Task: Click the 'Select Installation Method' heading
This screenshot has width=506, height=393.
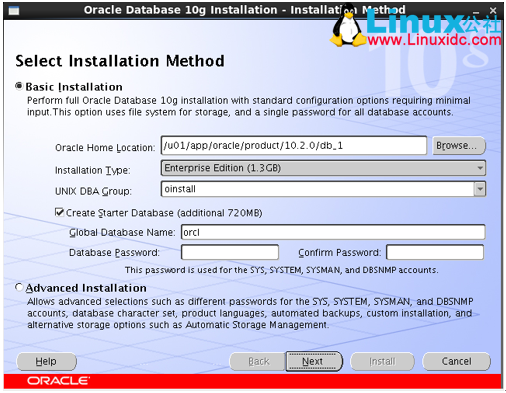Action: [x=120, y=61]
